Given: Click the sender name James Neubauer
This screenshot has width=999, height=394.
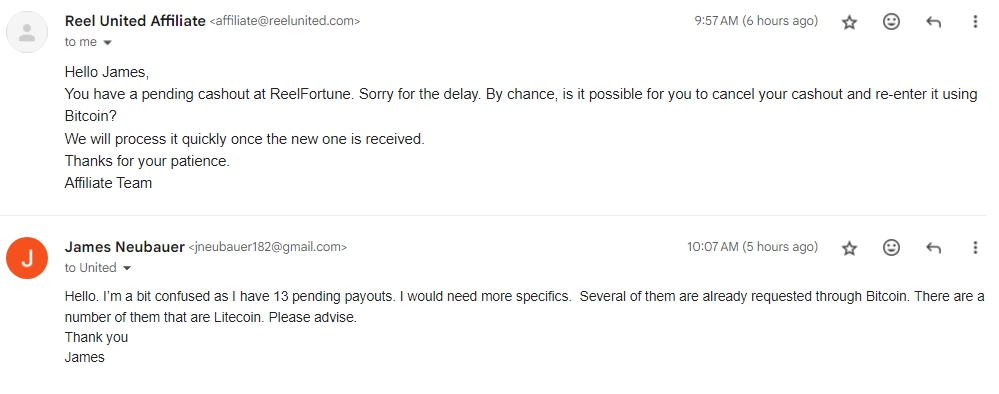Looking at the screenshot, I should [x=124, y=247].
